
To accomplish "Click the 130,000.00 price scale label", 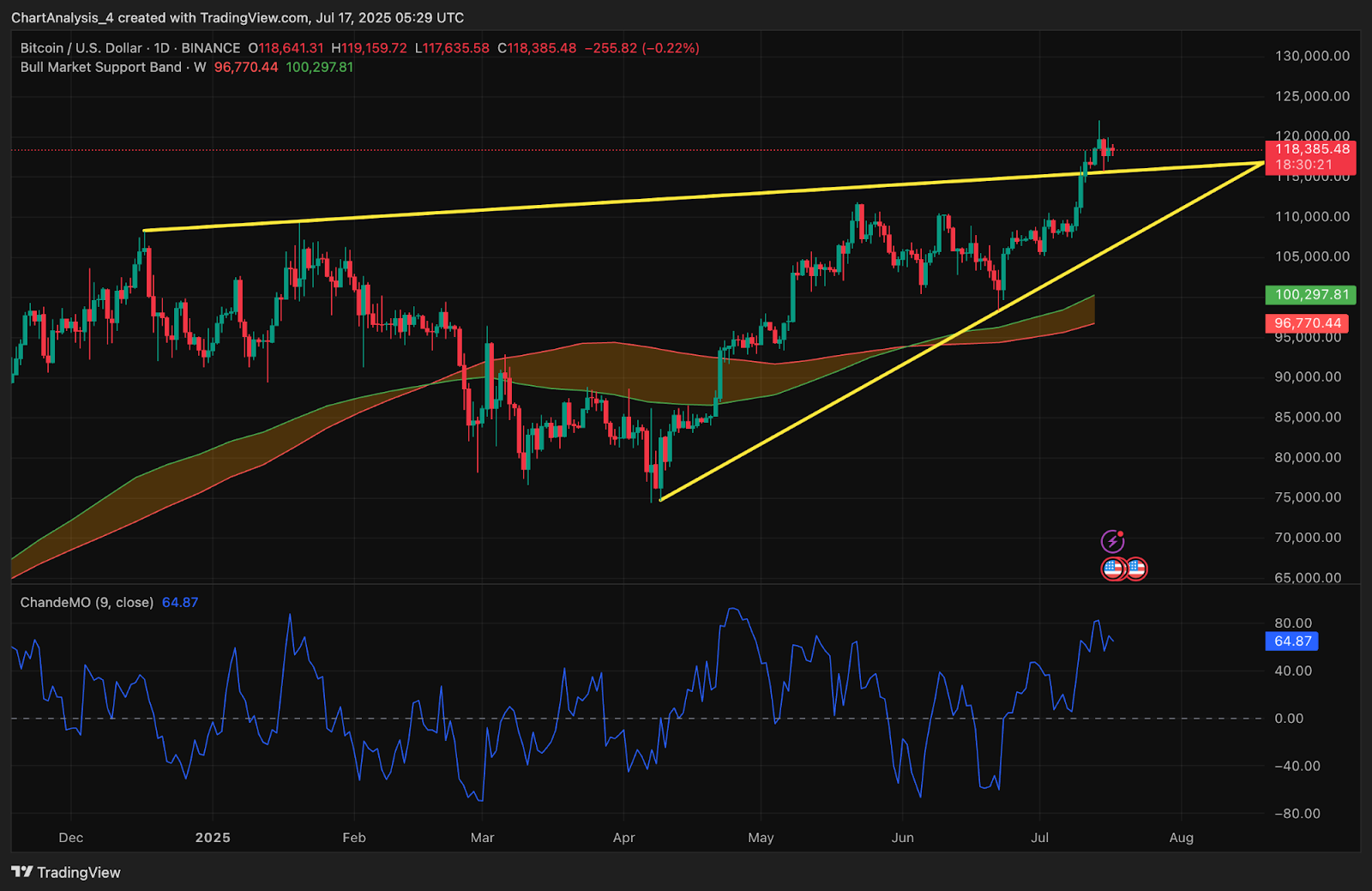I will pyautogui.click(x=1312, y=56).
